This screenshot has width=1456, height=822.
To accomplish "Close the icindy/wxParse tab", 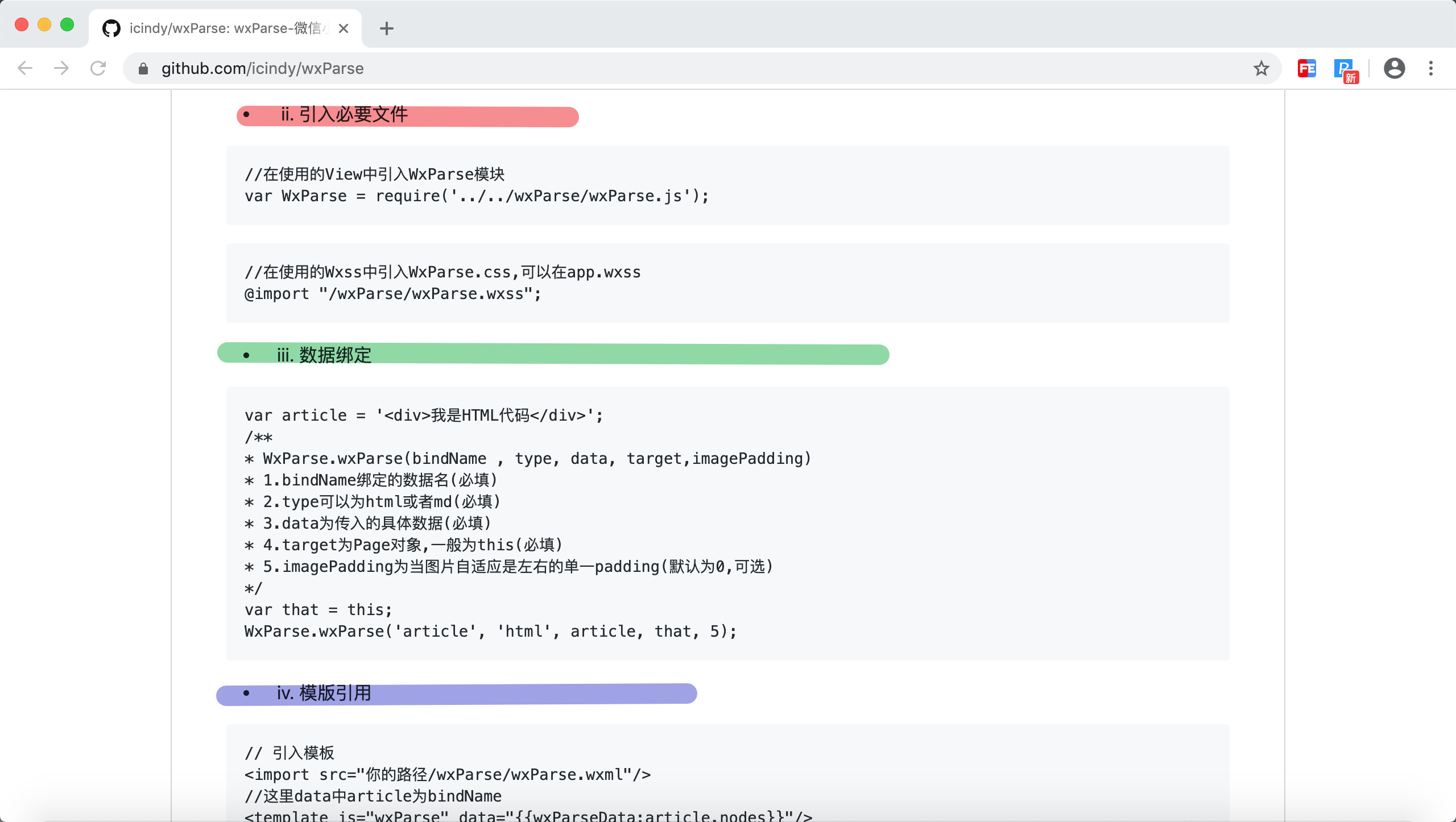I will pyautogui.click(x=344, y=28).
